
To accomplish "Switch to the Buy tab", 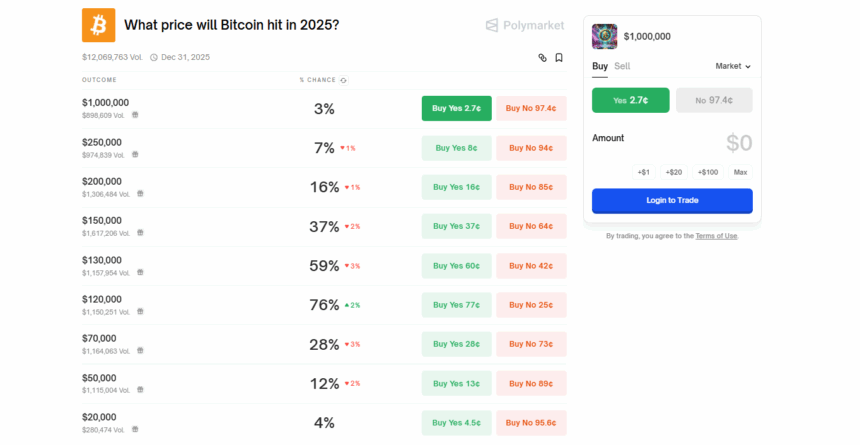I will (x=600, y=66).
